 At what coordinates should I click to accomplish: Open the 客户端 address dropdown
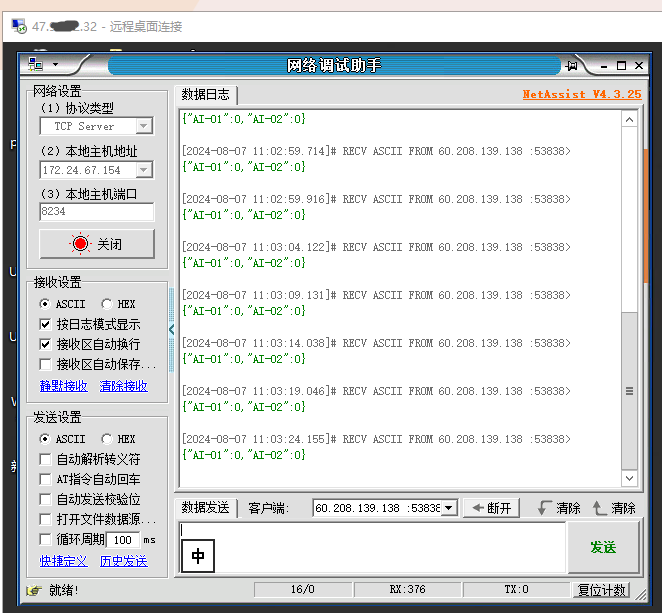click(x=449, y=508)
